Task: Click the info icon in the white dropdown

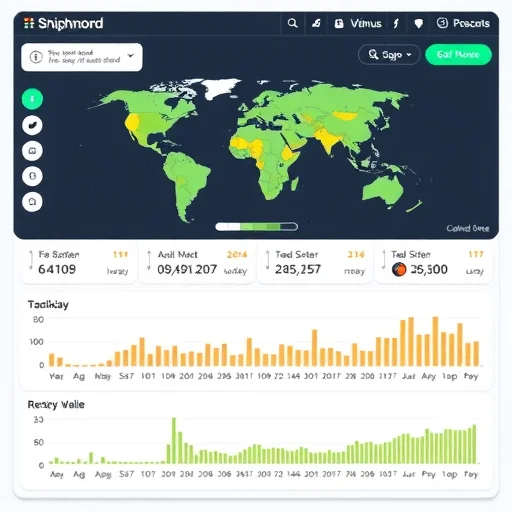Action: (x=36, y=57)
